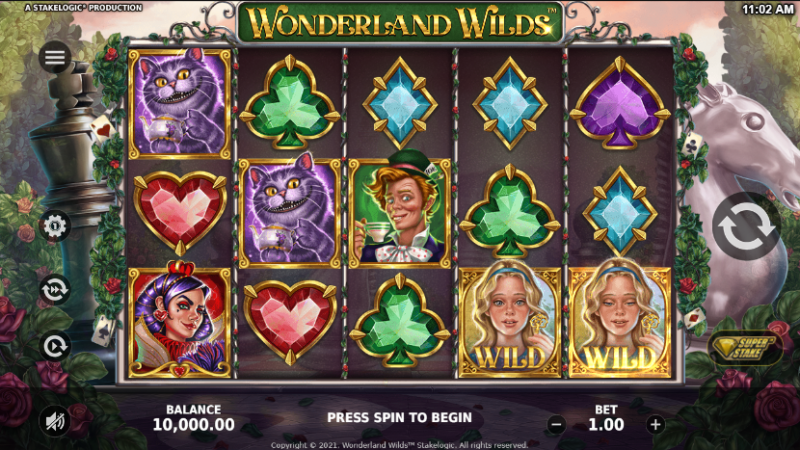Select the Queen of Hearts symbol
The width and height of the screenshot is (800, 450).
pyautogui.click(x=180, y=321)
